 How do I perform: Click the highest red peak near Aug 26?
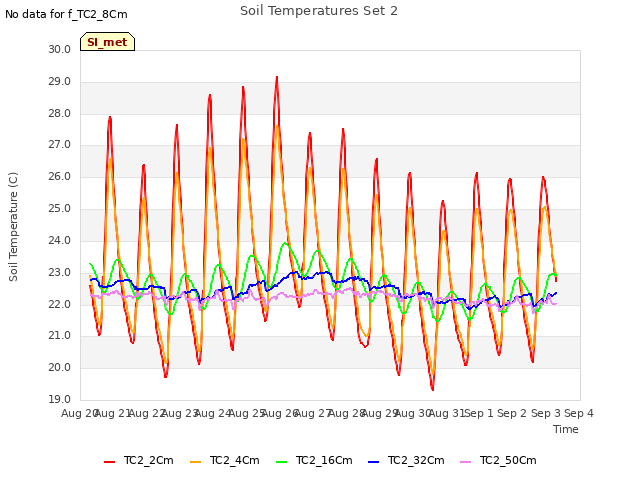click(x=277, y=77)
